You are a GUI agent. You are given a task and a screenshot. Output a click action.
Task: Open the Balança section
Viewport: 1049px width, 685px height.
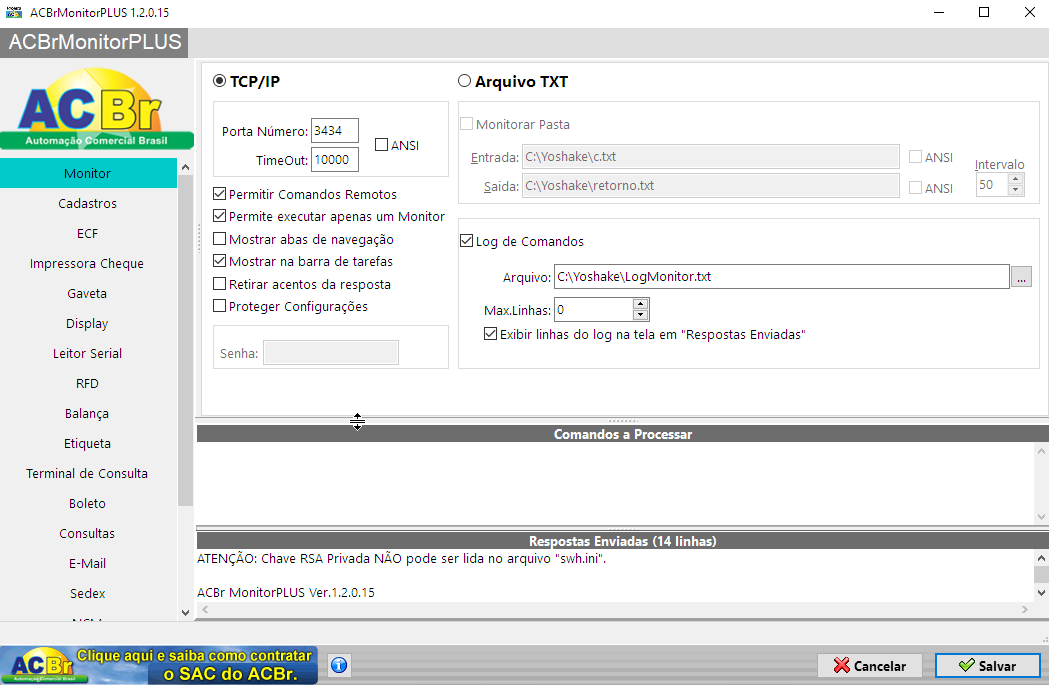tap(88, 413)
